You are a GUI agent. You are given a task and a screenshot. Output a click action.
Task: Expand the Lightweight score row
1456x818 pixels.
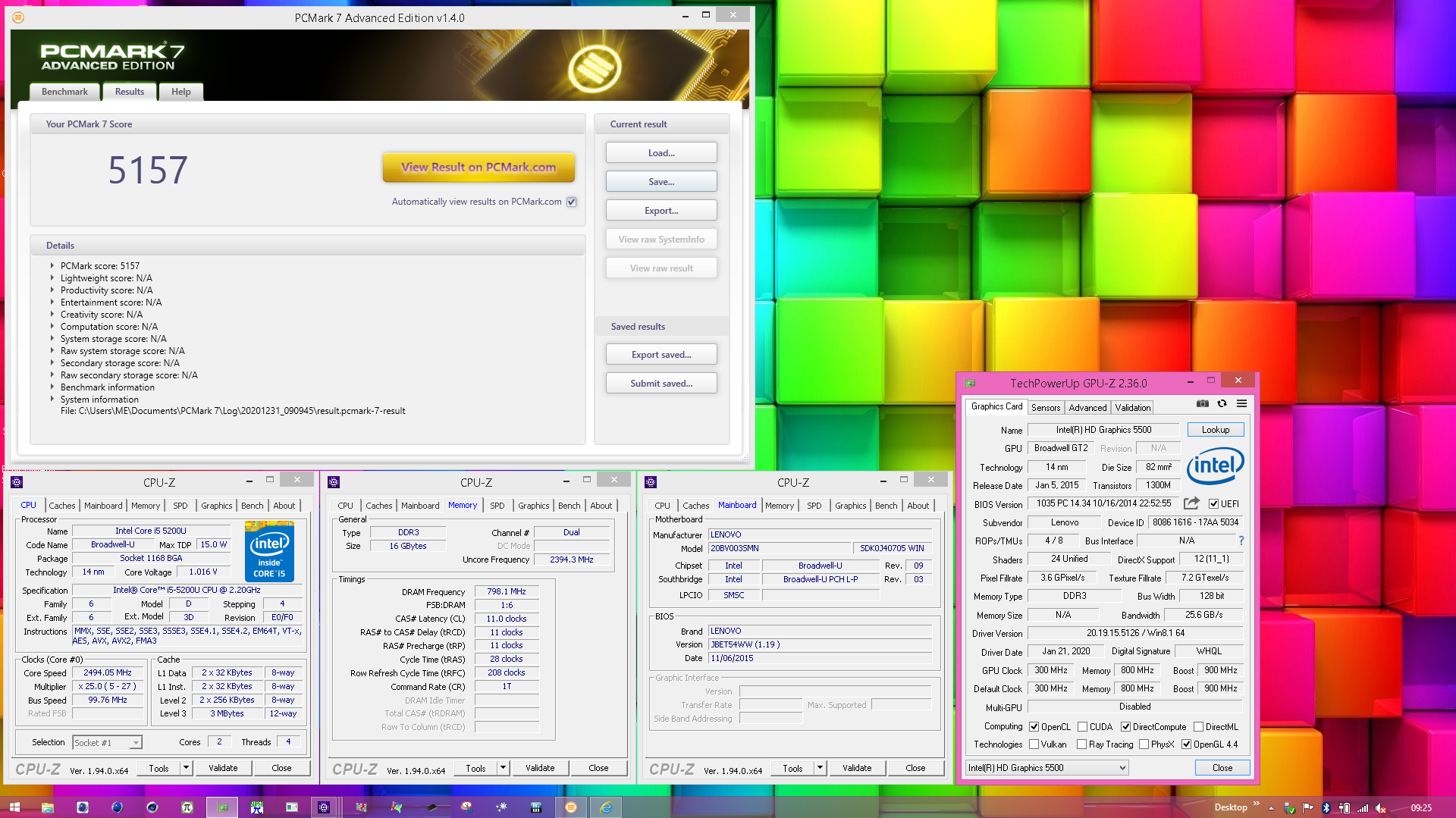point(52,278)
